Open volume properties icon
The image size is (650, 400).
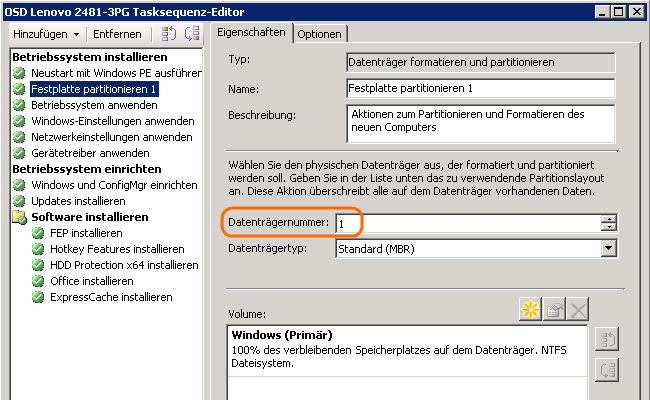(x=554, y=310)
